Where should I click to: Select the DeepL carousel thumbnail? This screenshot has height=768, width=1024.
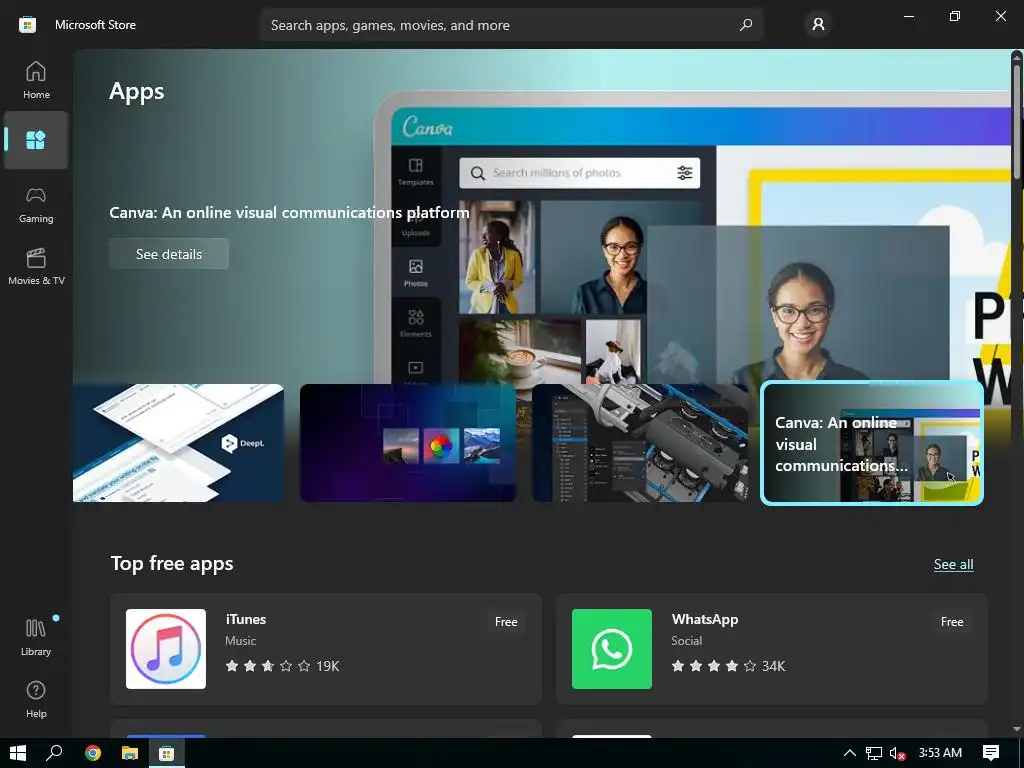[x=178, y=443]
